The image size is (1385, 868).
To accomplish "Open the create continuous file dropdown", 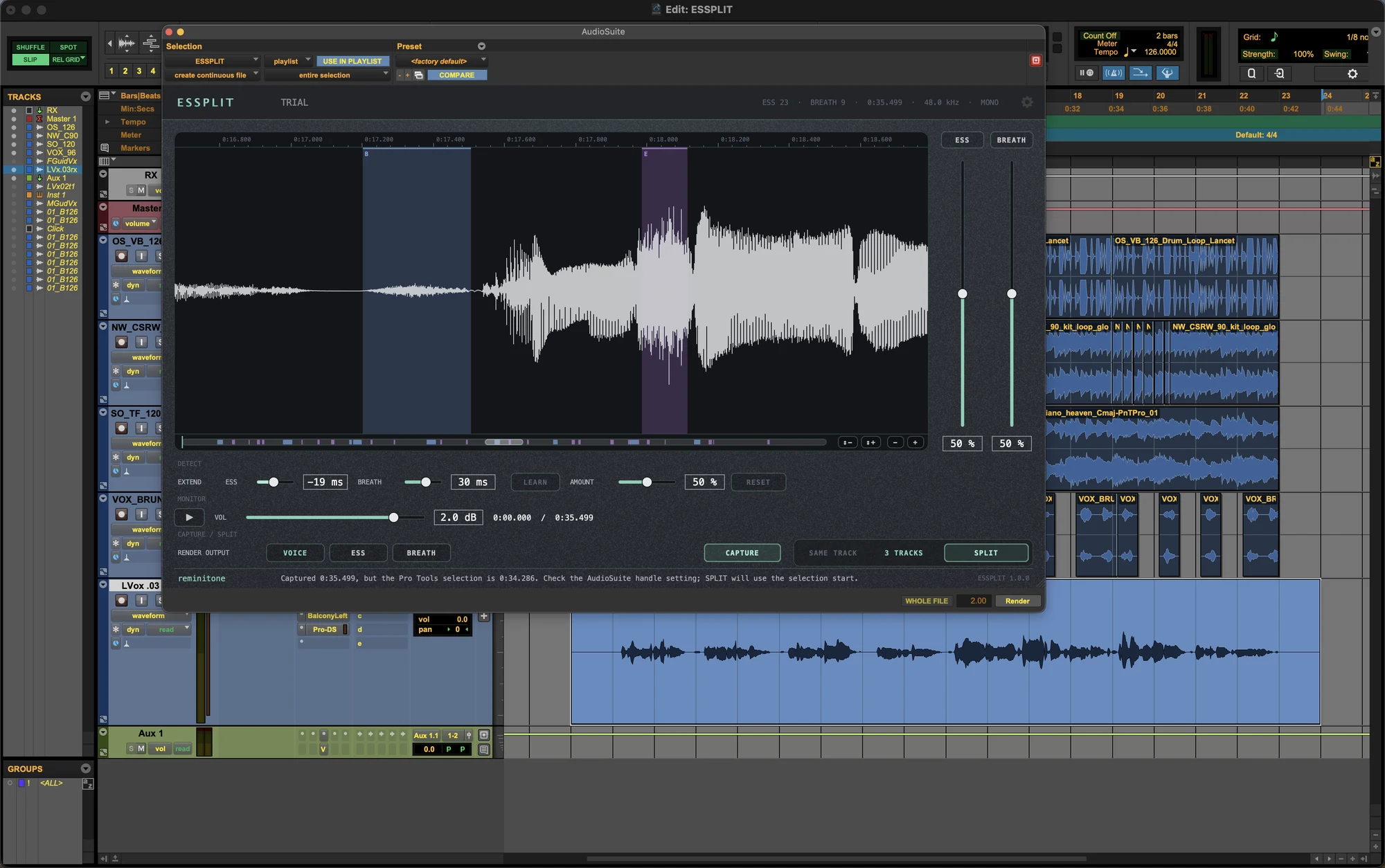I will click(213, 75).
